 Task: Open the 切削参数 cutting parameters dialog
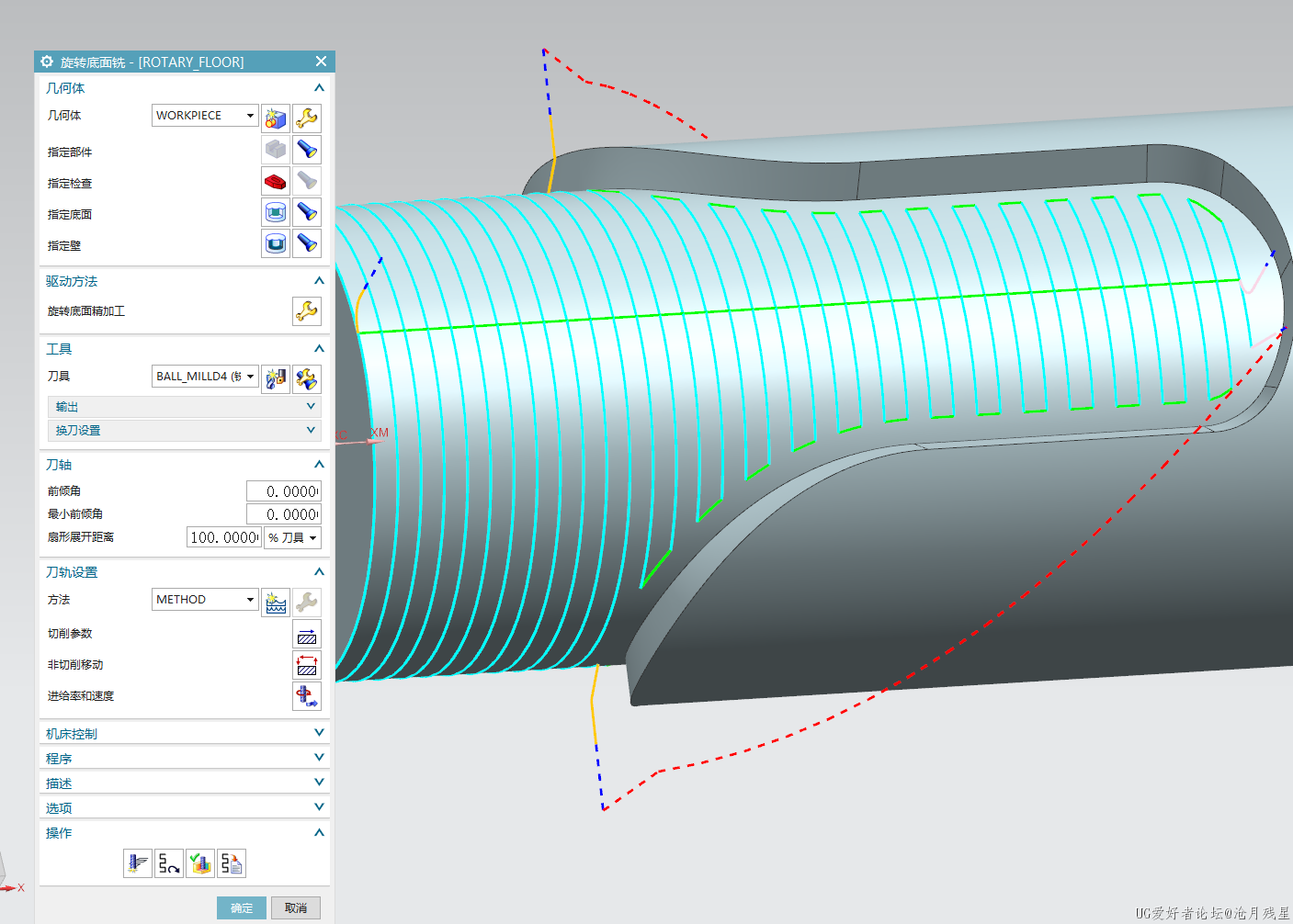[307, 634]
